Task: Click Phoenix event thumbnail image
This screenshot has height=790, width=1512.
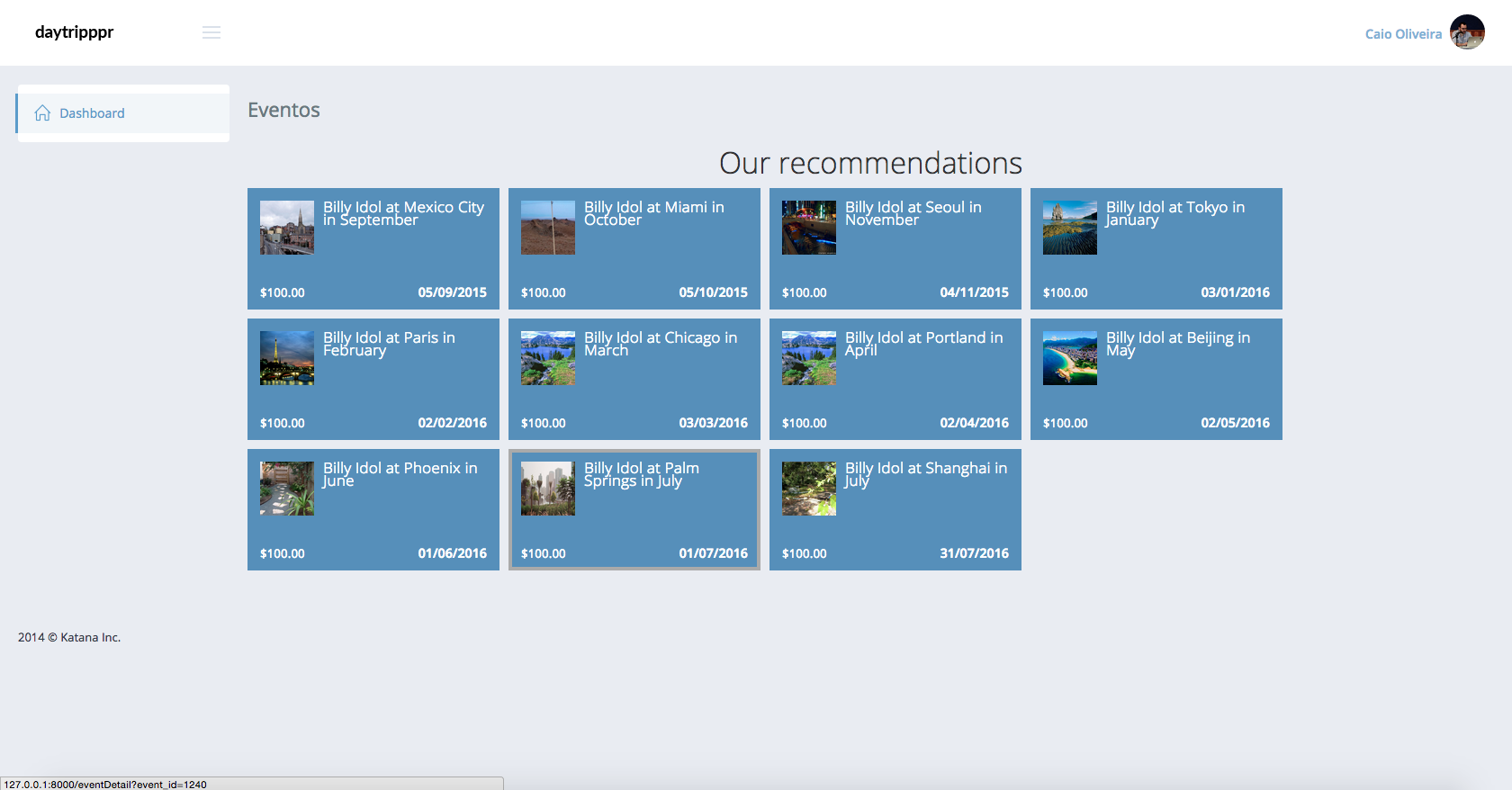Action: coord(287,489)
